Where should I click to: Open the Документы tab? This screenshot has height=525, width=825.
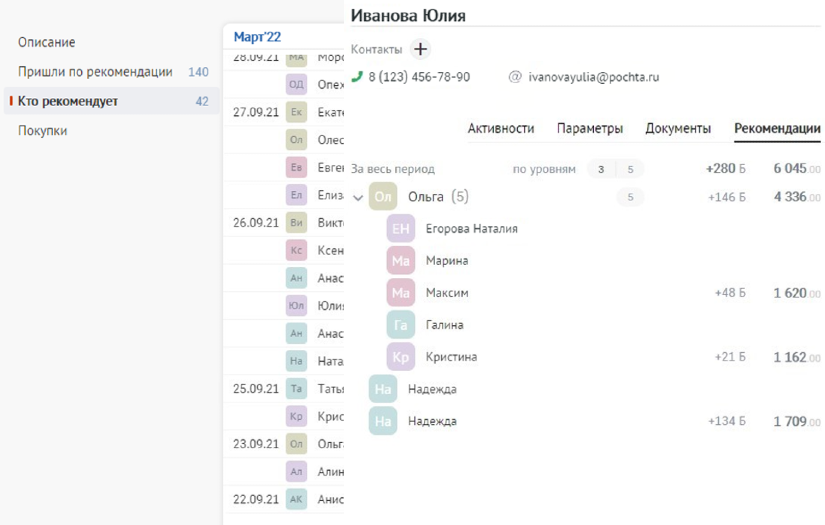coord(678,129)
